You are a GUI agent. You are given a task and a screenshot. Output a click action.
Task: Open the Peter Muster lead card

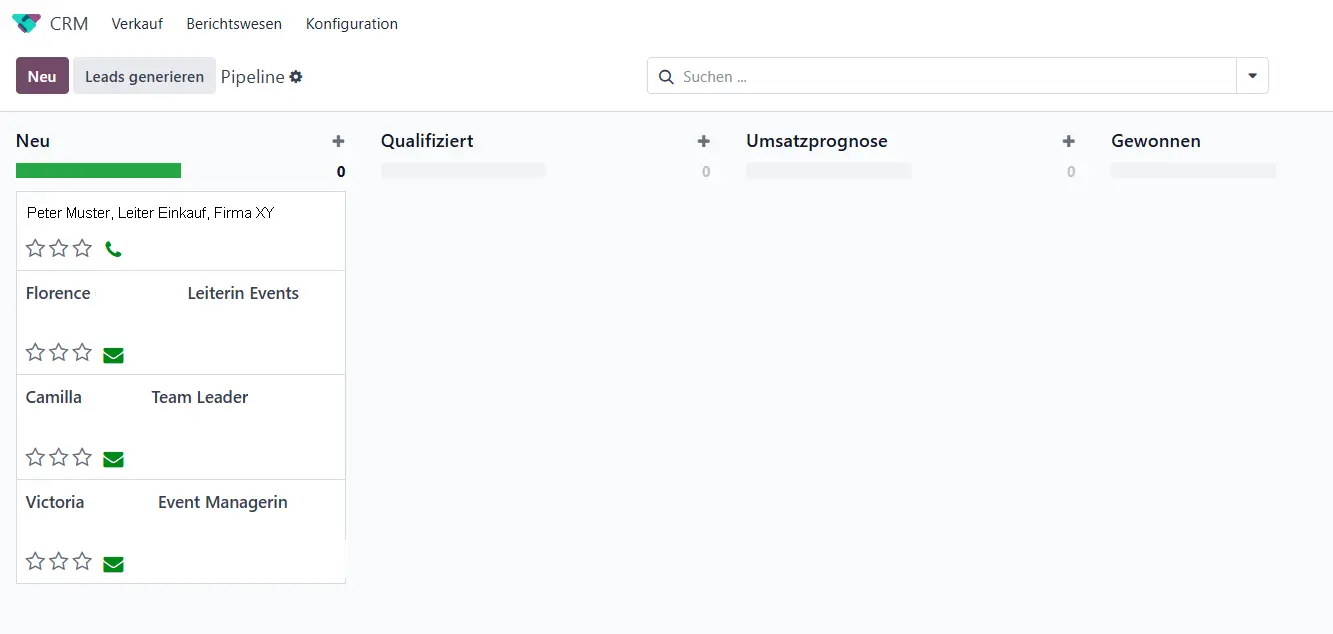coord(181,231)
